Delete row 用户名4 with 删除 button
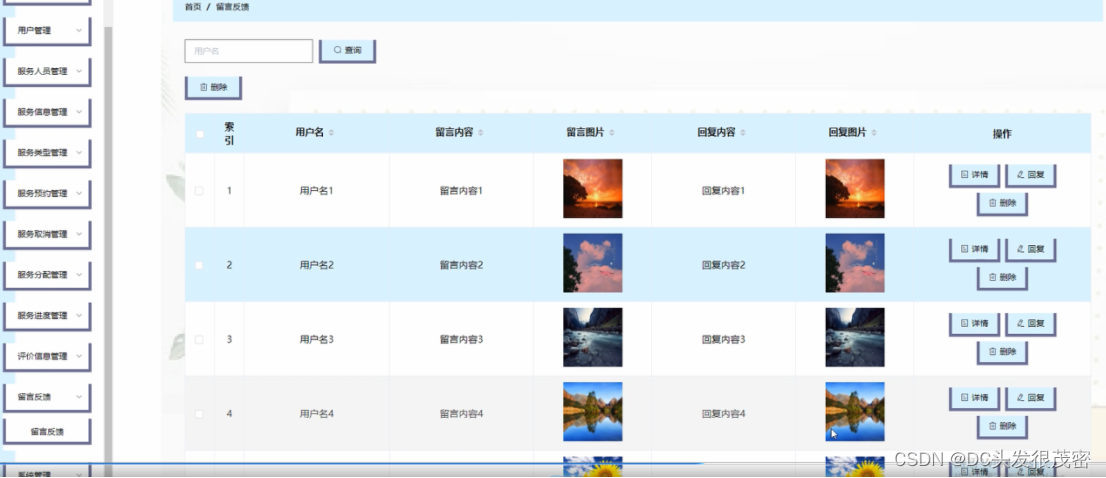The height and width of the screenshot is (478, 1106). pyautogui.click(x=1002, y=427)
